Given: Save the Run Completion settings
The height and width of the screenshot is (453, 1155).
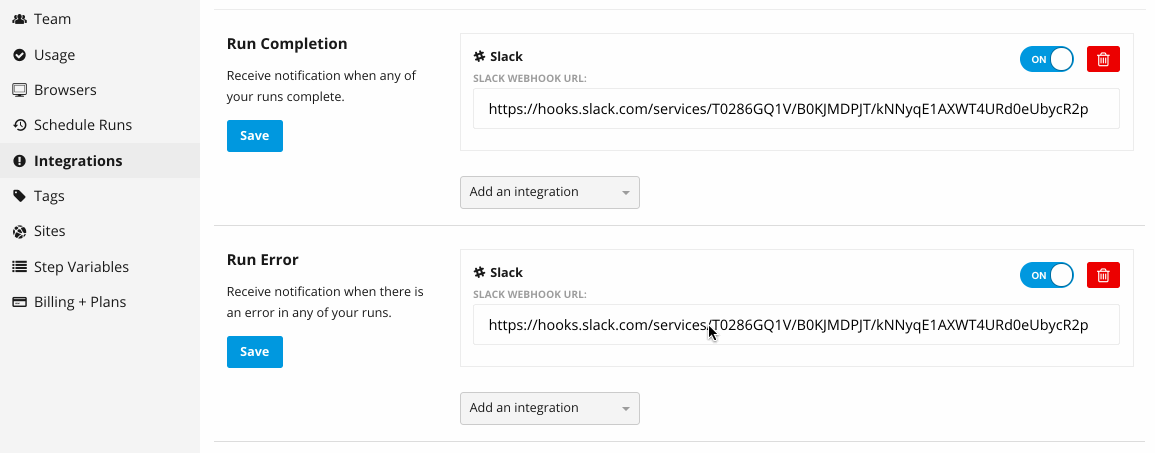Looking at the screenshot, I should (255, 136).
